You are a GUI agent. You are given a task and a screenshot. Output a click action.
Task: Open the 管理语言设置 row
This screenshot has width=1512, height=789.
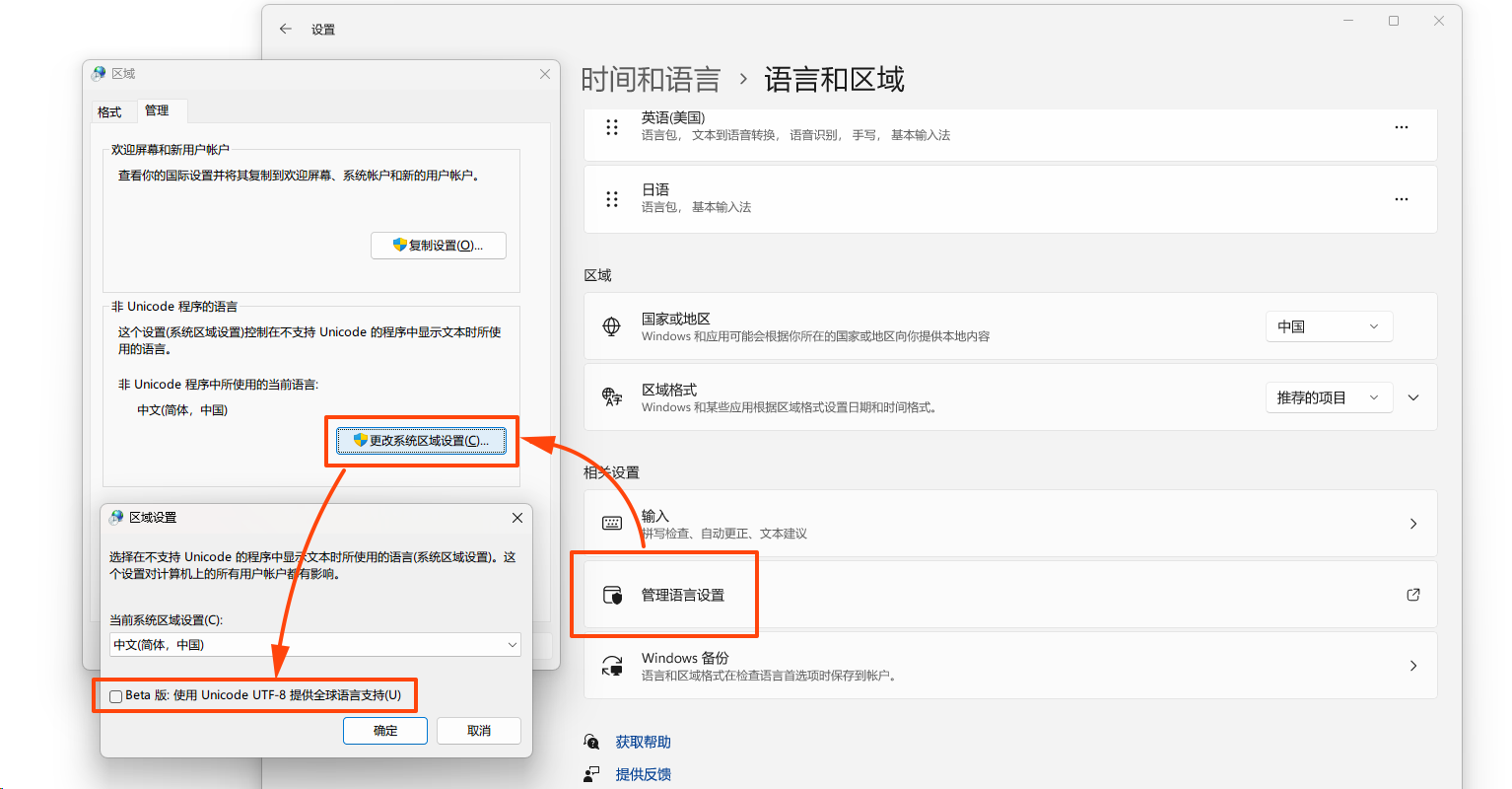point(1010,595)
